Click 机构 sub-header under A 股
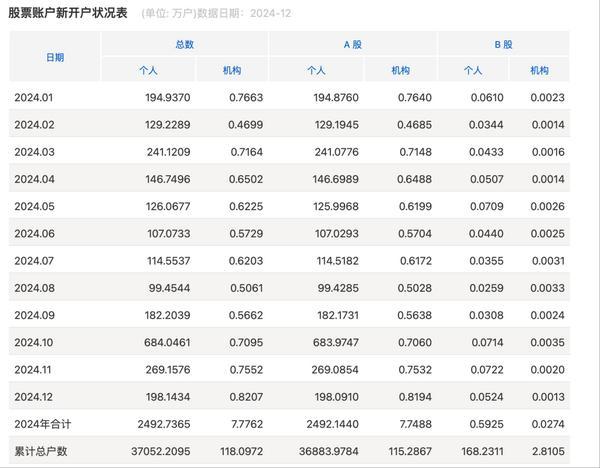Screen dimensions: 600x468 [x=401, y=71]
